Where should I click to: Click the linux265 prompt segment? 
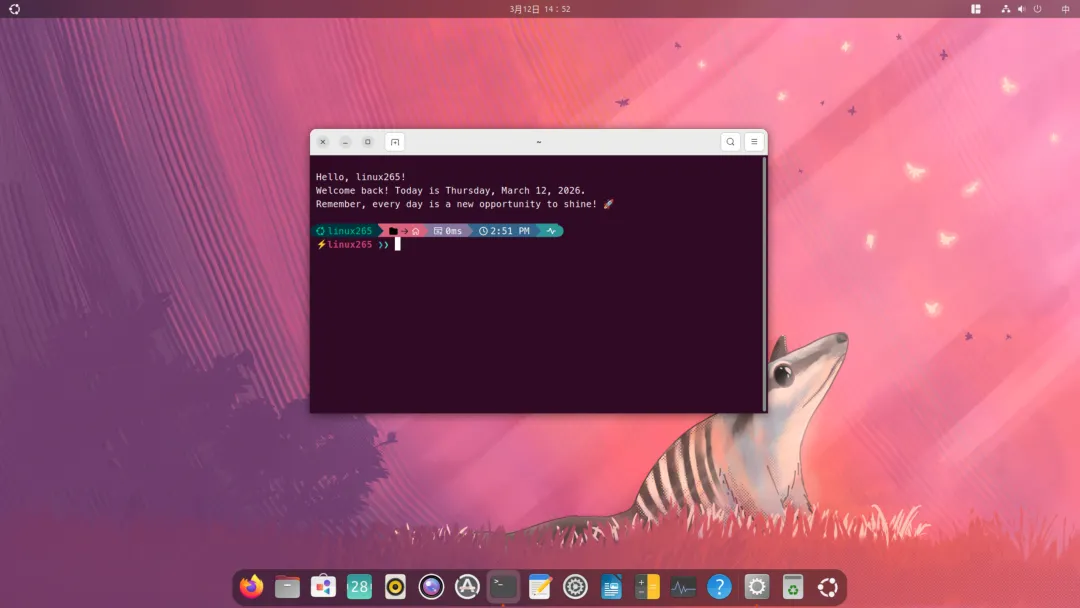point(345,231)
